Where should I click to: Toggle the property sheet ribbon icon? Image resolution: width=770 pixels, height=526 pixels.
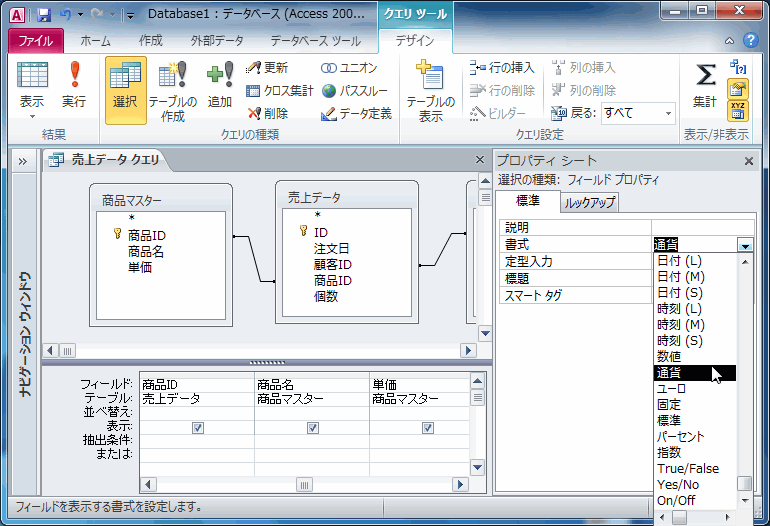(738, 89)
